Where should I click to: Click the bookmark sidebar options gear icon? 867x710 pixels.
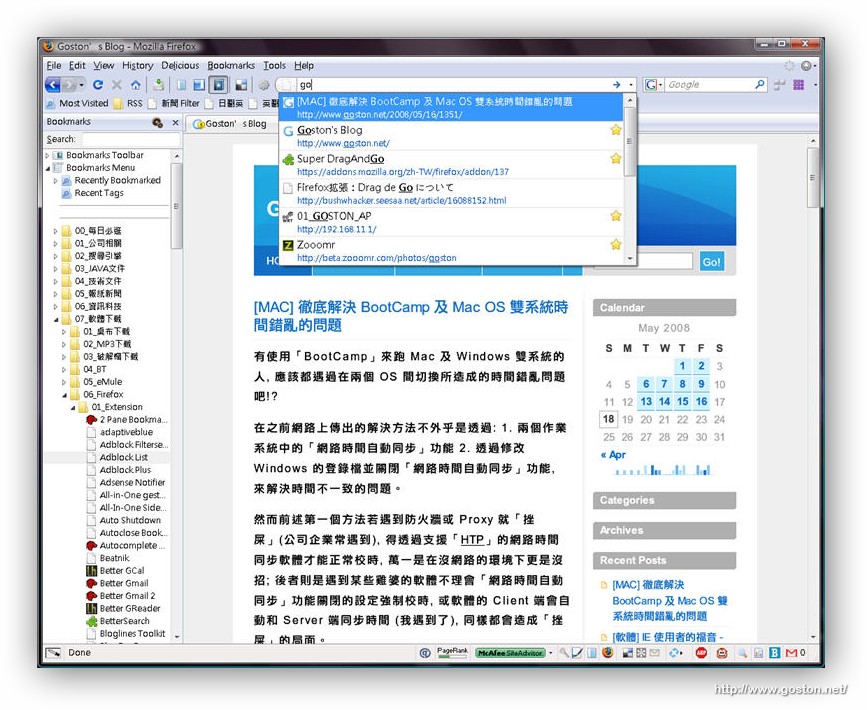click(158, 122)
